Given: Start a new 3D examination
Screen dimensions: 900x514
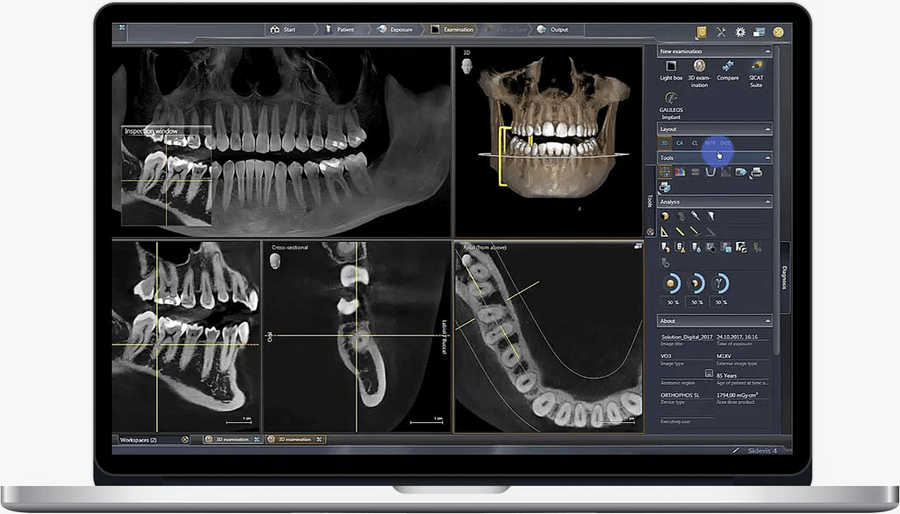Looking at the screenshot, I should pos(699,67).
